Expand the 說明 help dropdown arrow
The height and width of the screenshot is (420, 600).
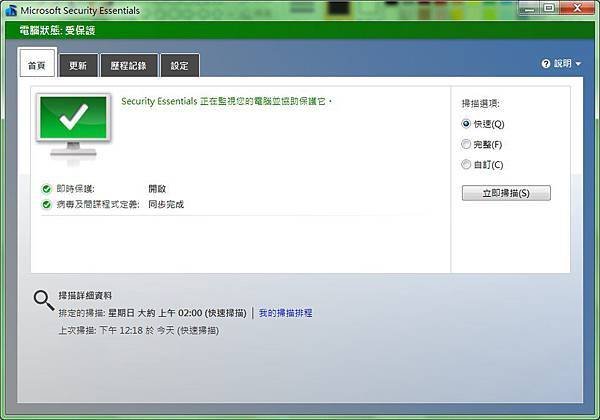click(x=578, y=64)
